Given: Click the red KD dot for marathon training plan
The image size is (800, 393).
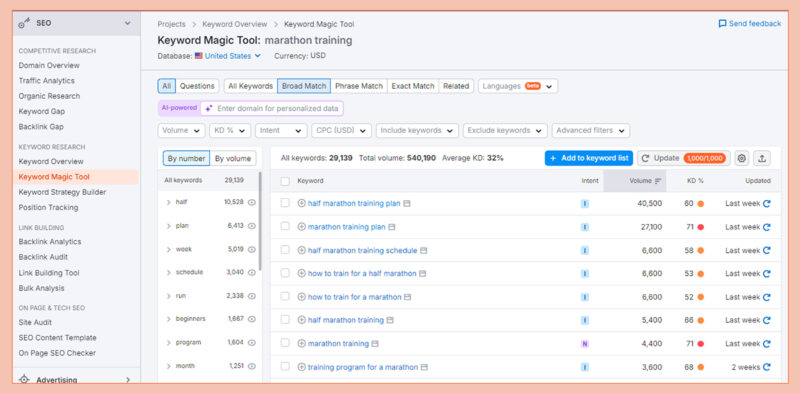Looking at the screenshot, I should click(x=701, y=227).
